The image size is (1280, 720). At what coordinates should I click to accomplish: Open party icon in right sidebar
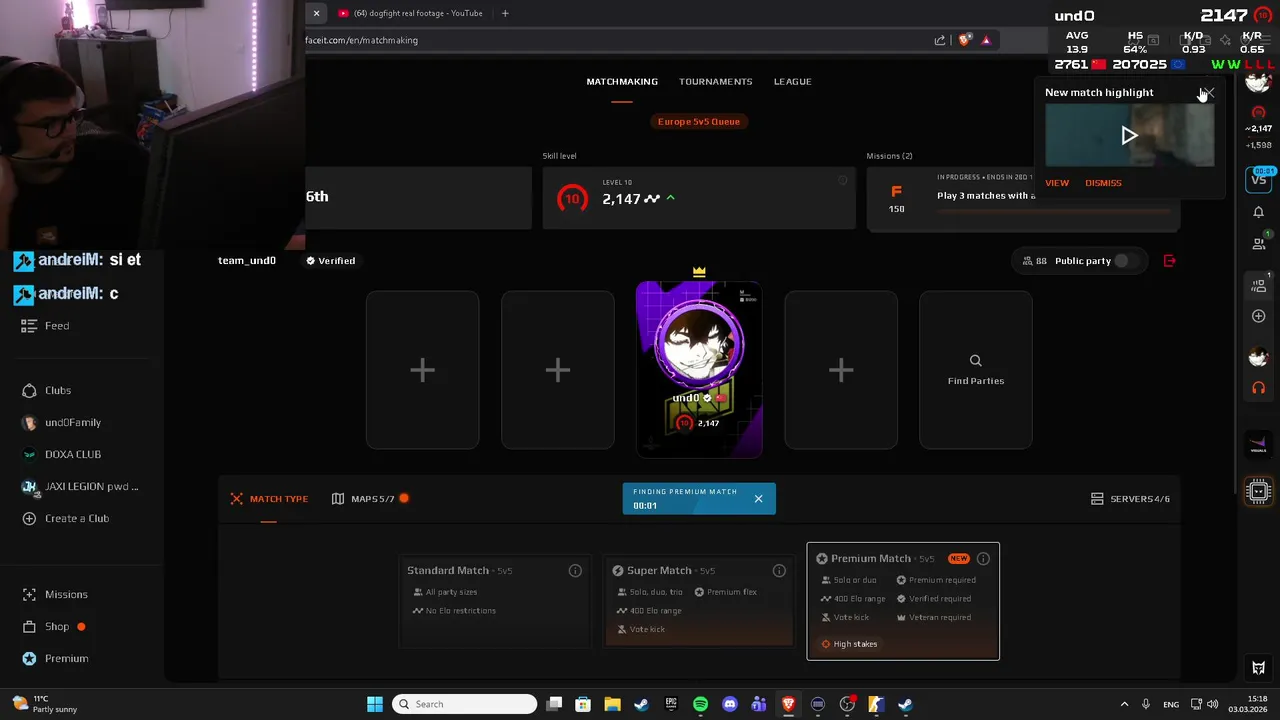click(x=1258, y=285)
